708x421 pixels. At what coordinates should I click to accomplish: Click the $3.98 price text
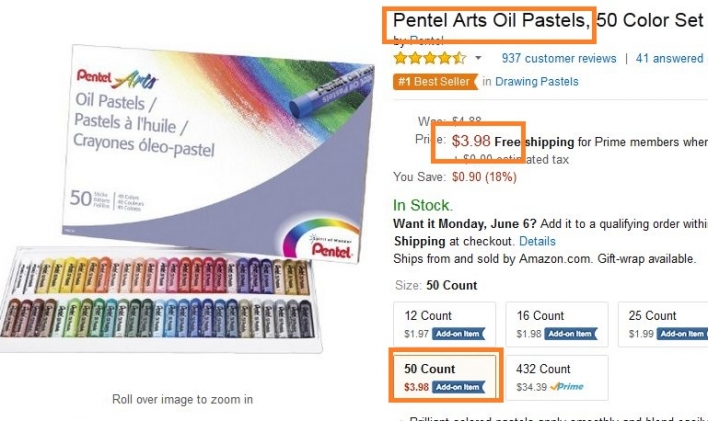[471, 141]
